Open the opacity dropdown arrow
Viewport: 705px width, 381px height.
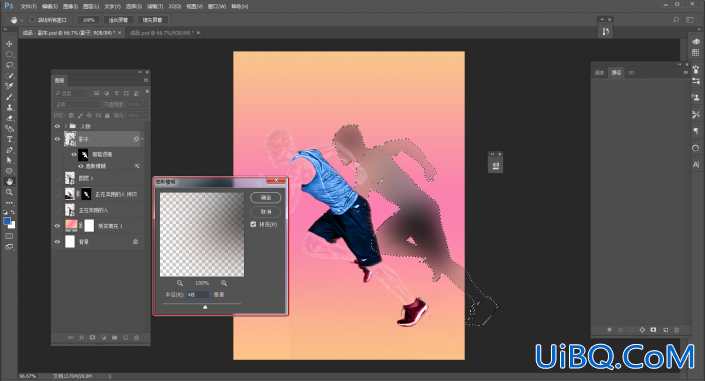[x=145, y=104]
